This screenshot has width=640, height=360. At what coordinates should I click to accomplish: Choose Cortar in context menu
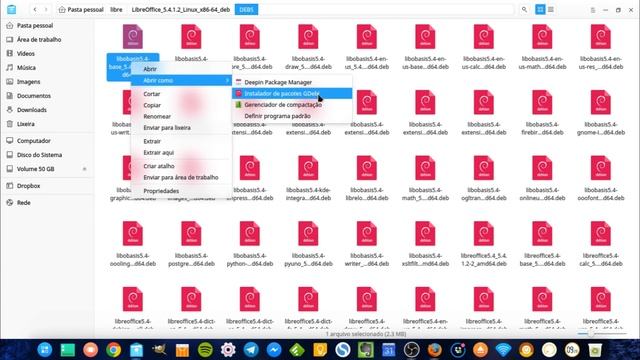(x=181, y=94)
